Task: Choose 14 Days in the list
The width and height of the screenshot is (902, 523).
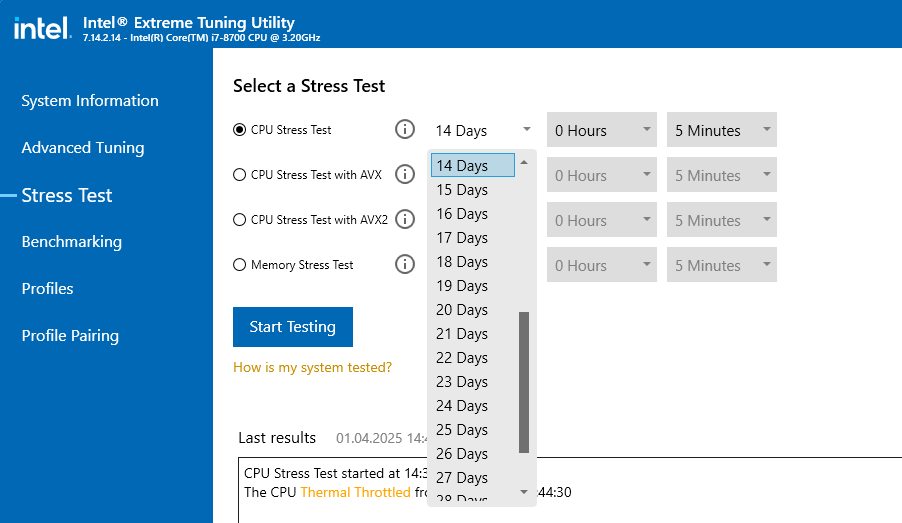Action: coord(473,165)
